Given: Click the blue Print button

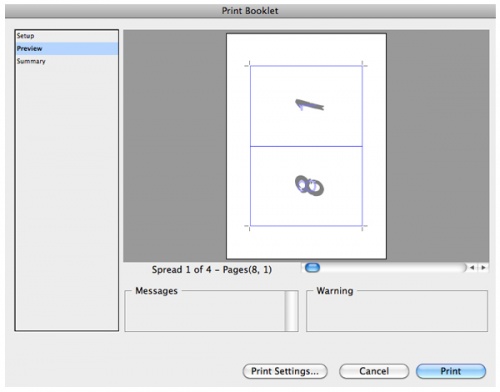Looking at the screenshot, I should [451, 371].
